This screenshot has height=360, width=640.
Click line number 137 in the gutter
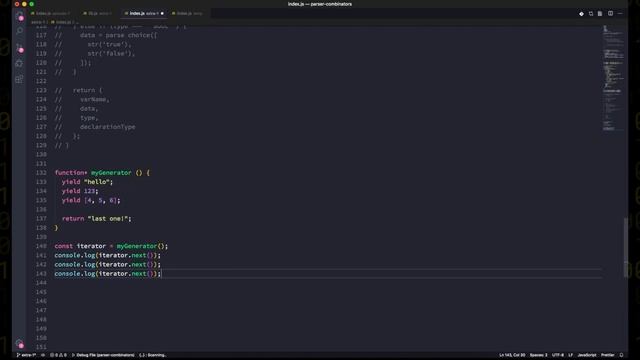click(41, 219)
